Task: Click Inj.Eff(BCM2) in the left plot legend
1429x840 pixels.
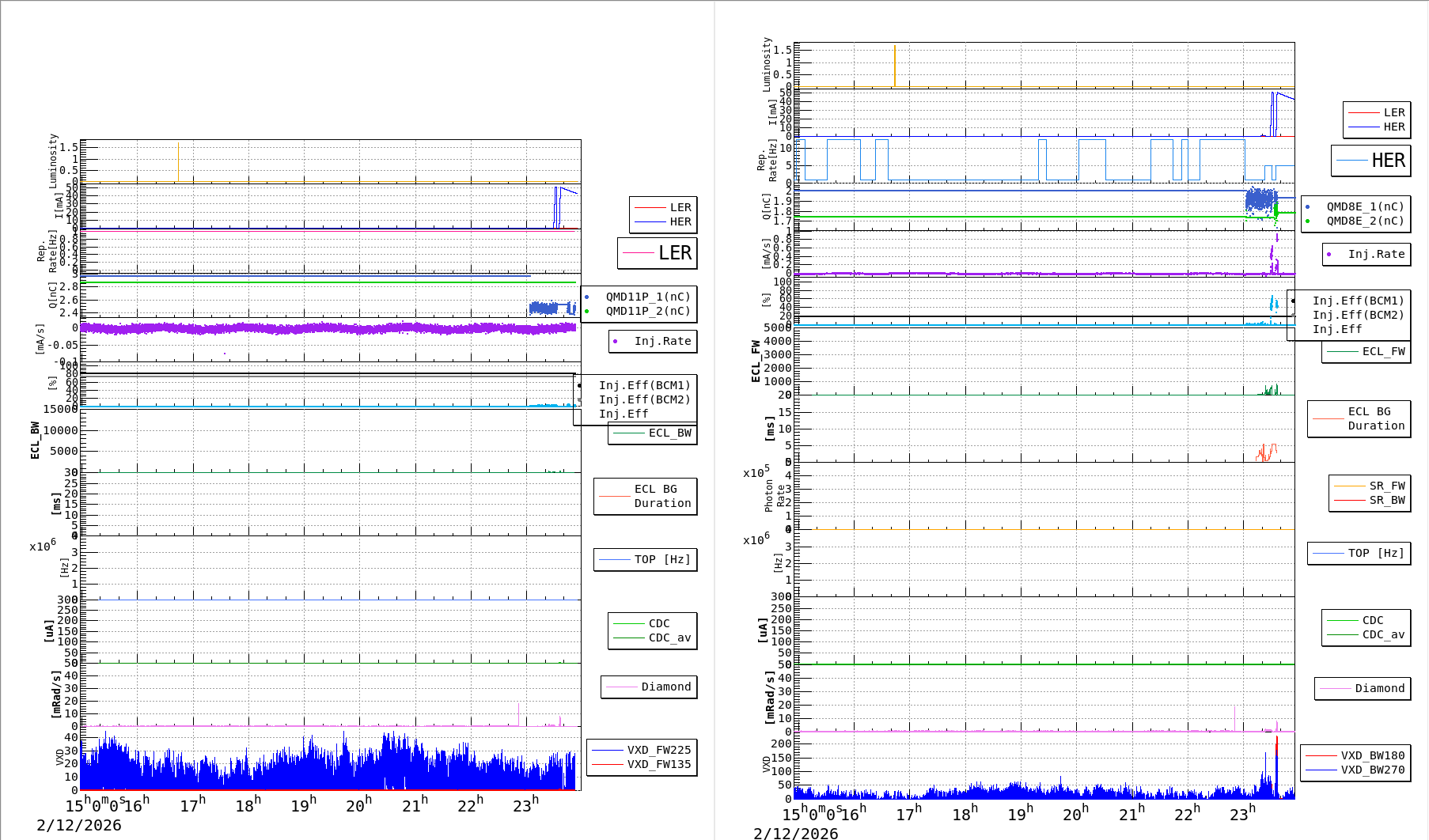Action: [x=644, y=399]
